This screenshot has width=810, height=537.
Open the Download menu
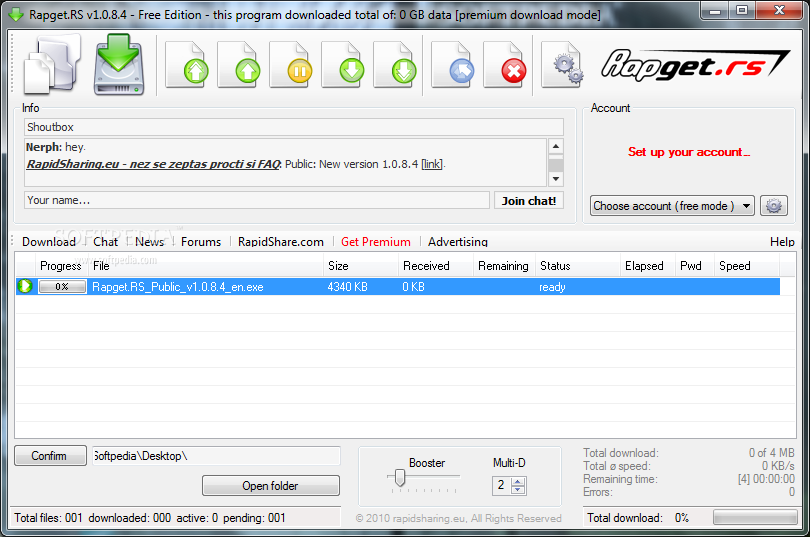coord(49,242)
